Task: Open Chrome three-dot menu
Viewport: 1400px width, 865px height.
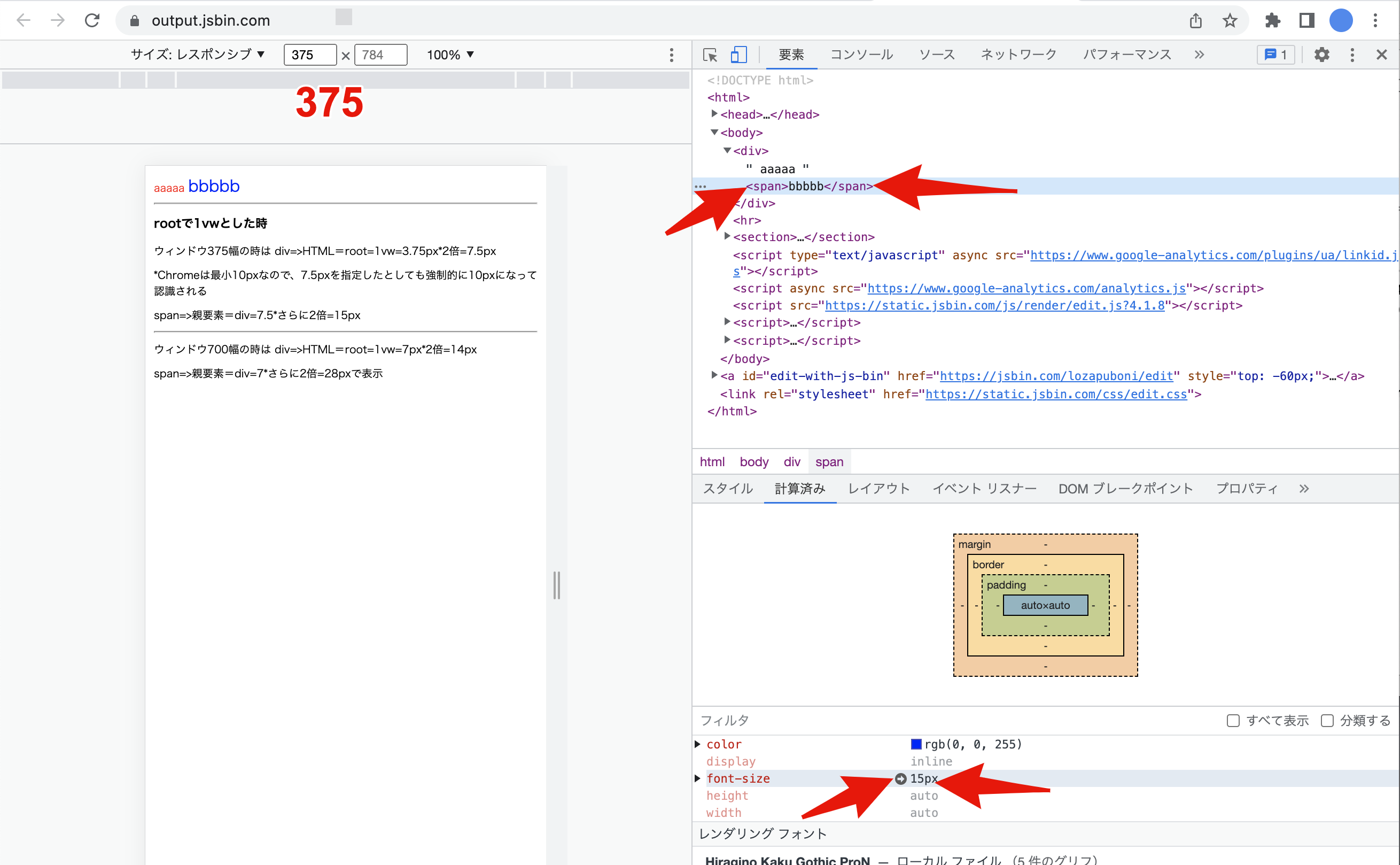Action: [x=1375, y=21]
